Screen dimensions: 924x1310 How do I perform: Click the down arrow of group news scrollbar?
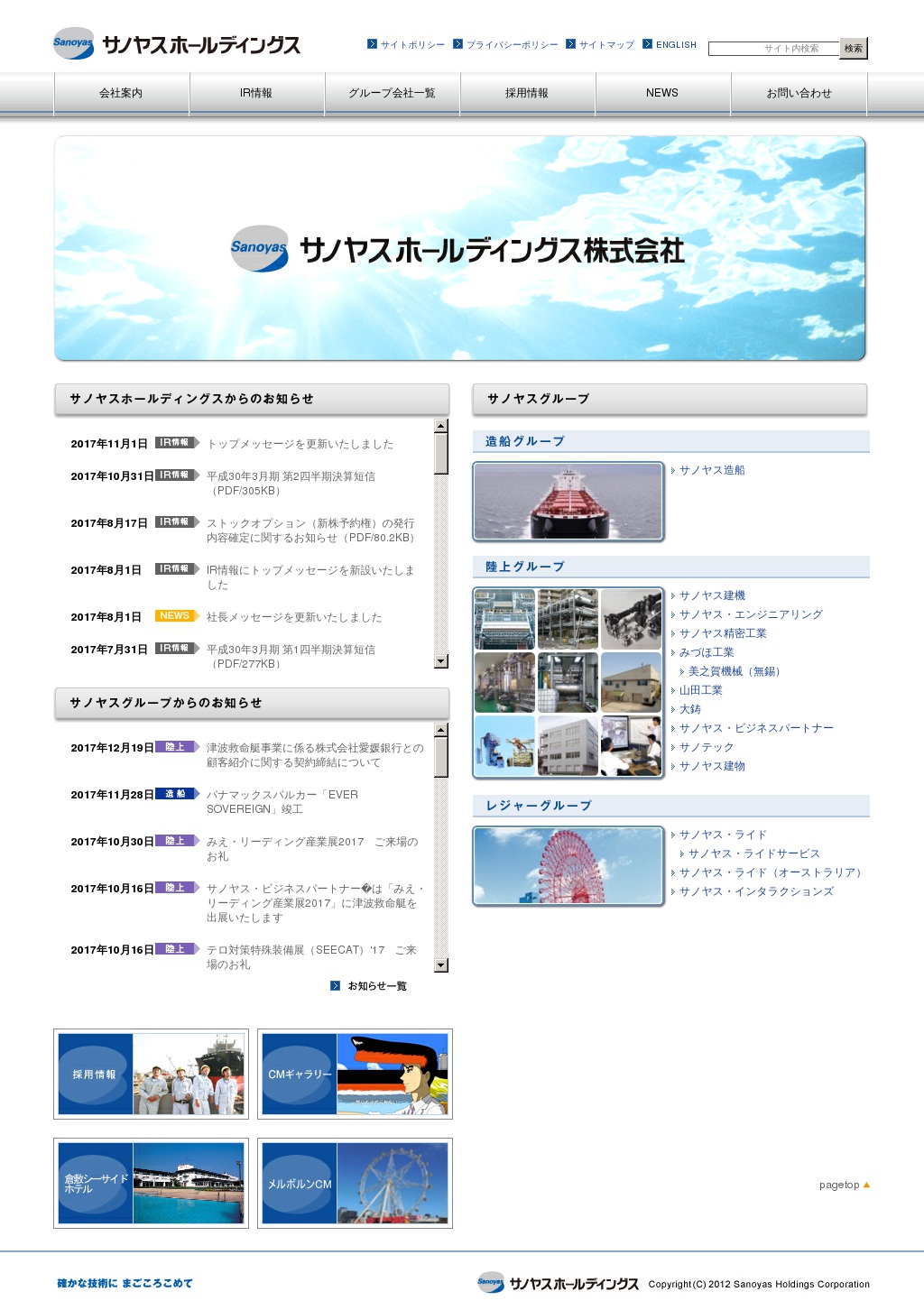click(x=441, y=965)
